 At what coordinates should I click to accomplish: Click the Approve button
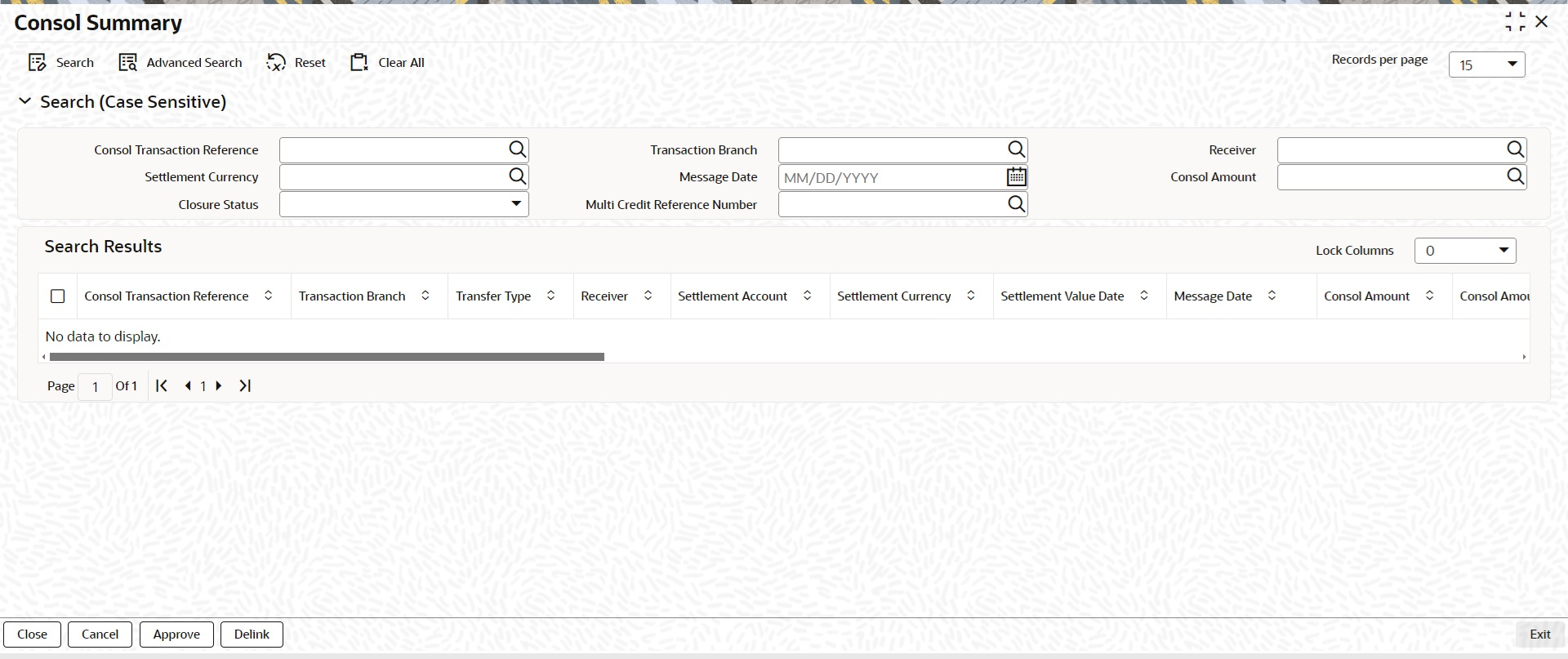[176, 635]
